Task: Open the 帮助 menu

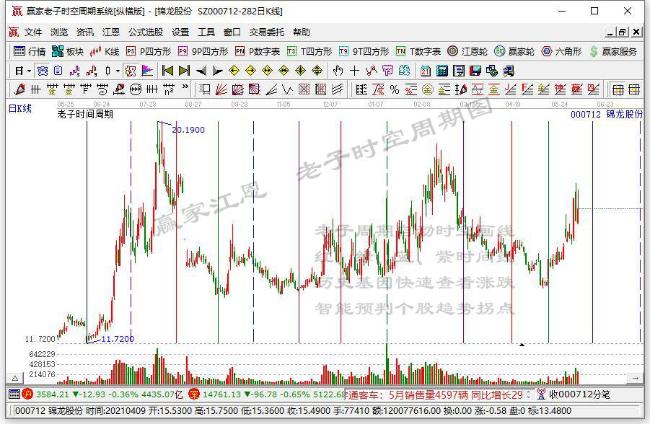Action: pos(301,32)
